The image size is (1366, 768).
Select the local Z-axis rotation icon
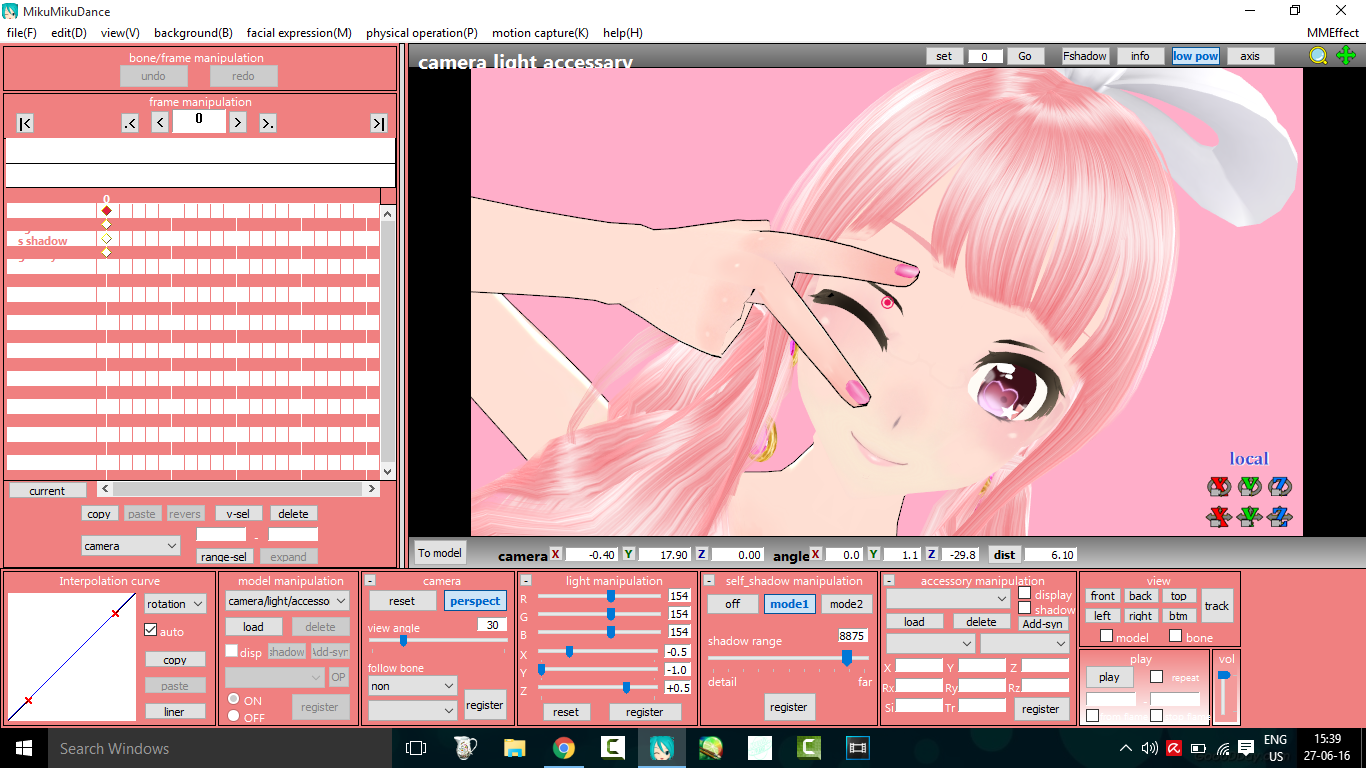(1281, 485)
